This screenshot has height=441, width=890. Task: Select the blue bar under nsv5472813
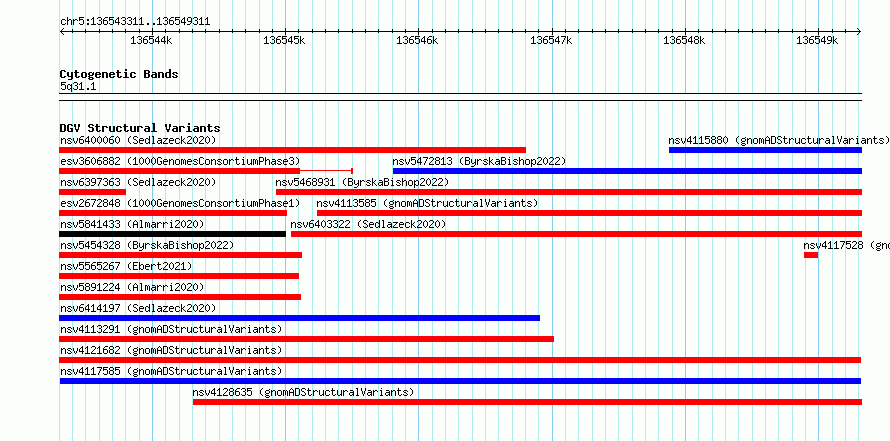pyautogui.click(x=627, y=171)
